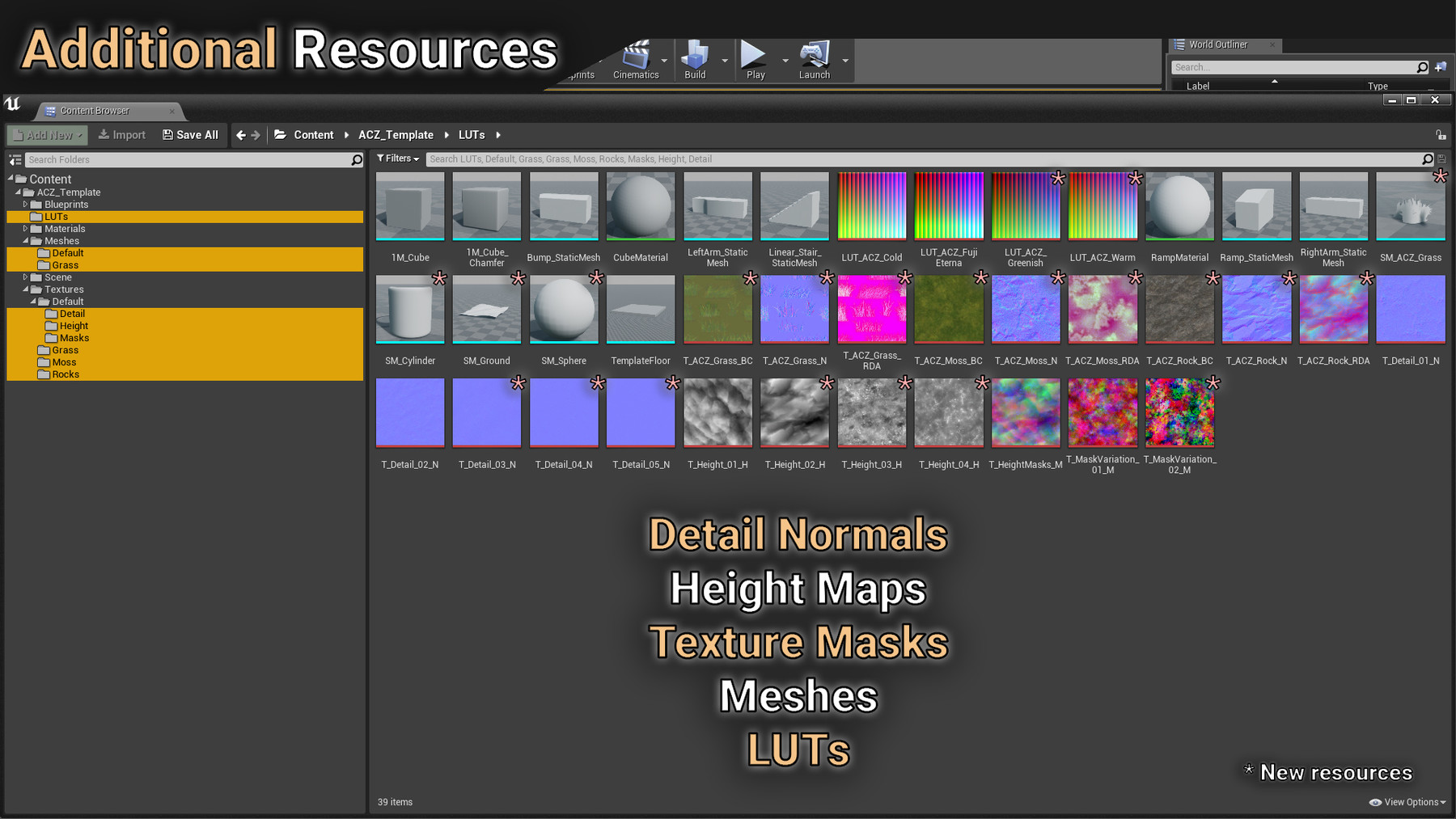Collapse the expanded Textures folder
1456x819 pixels.
(x=25, y=289)
